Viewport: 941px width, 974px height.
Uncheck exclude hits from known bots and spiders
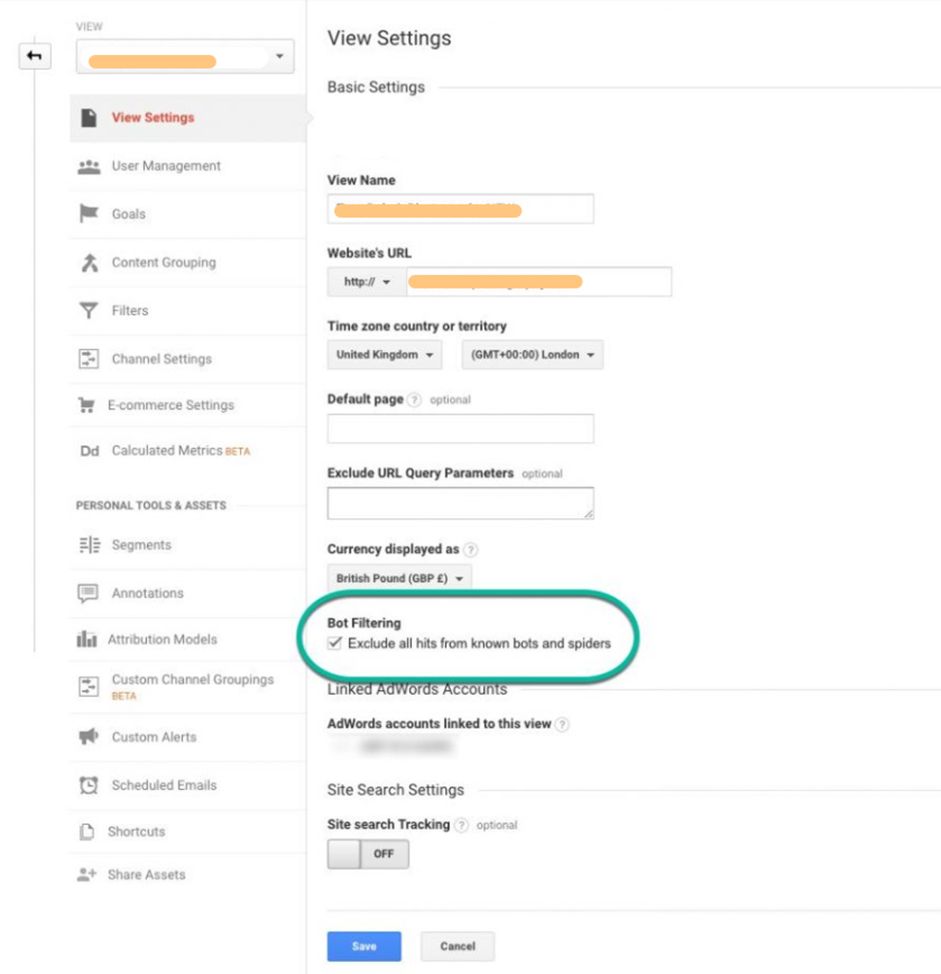tap(333, 643)
